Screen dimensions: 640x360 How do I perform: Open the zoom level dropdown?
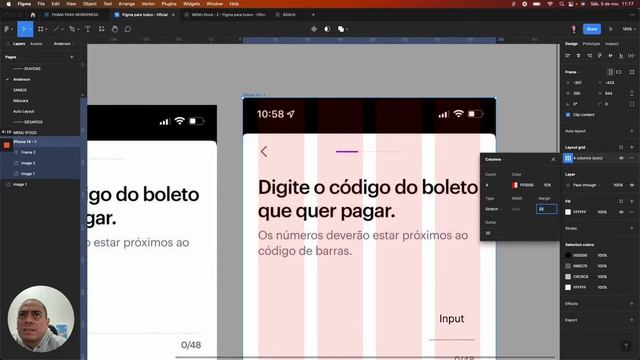[x=628, y=29]
